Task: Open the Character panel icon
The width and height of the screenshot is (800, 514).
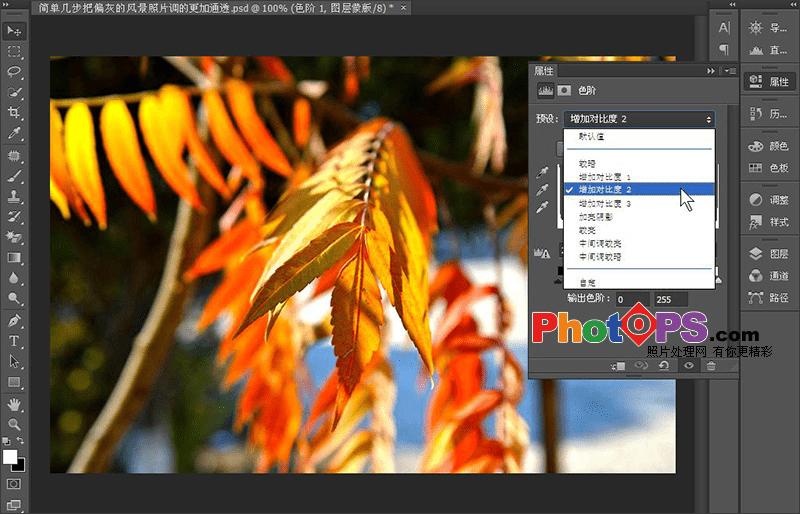Action: coord(724,28)
